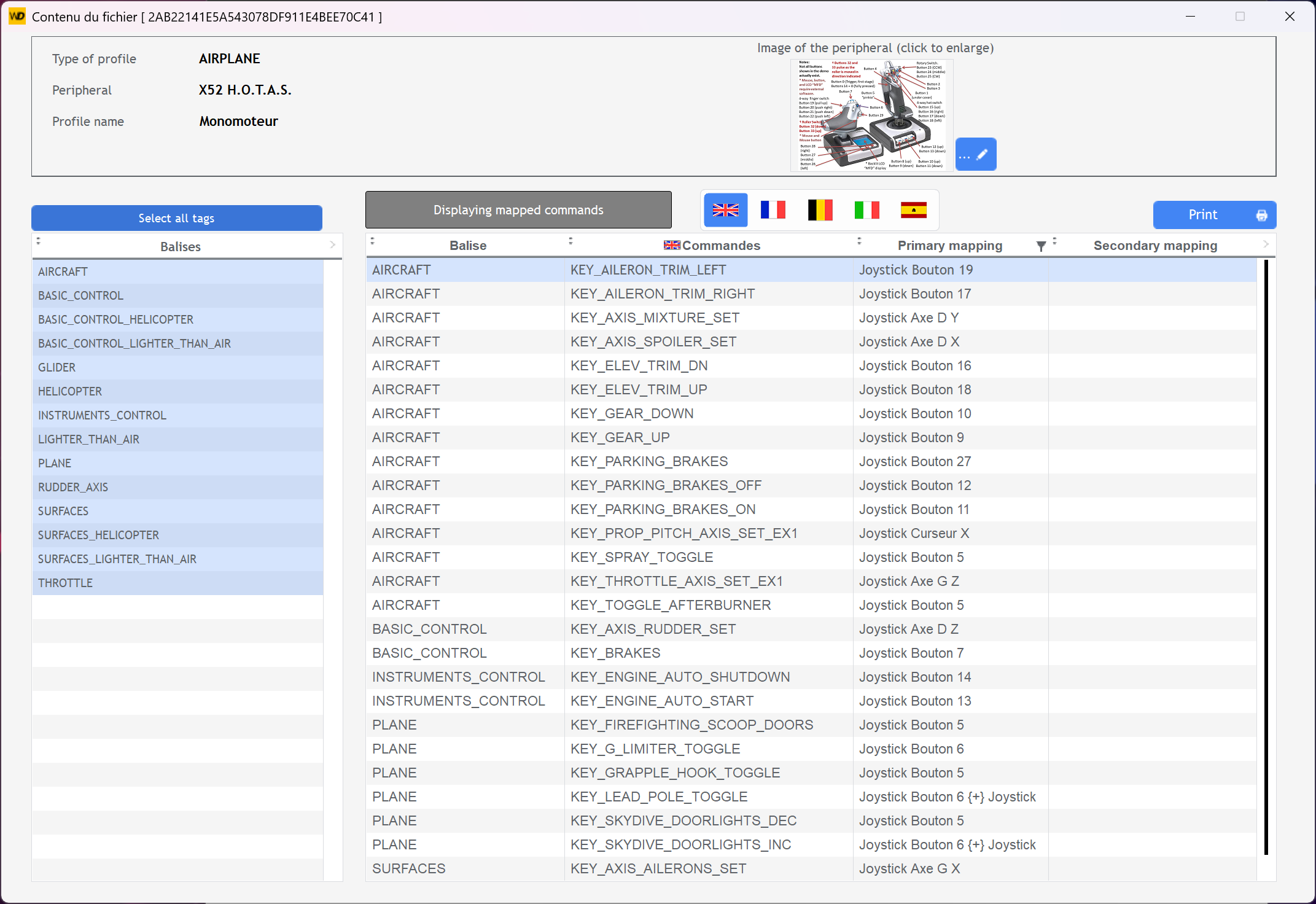Select the French flag language
This screenshot has height=904, width=1316.
pyautogui.click(x=773, y=211)
